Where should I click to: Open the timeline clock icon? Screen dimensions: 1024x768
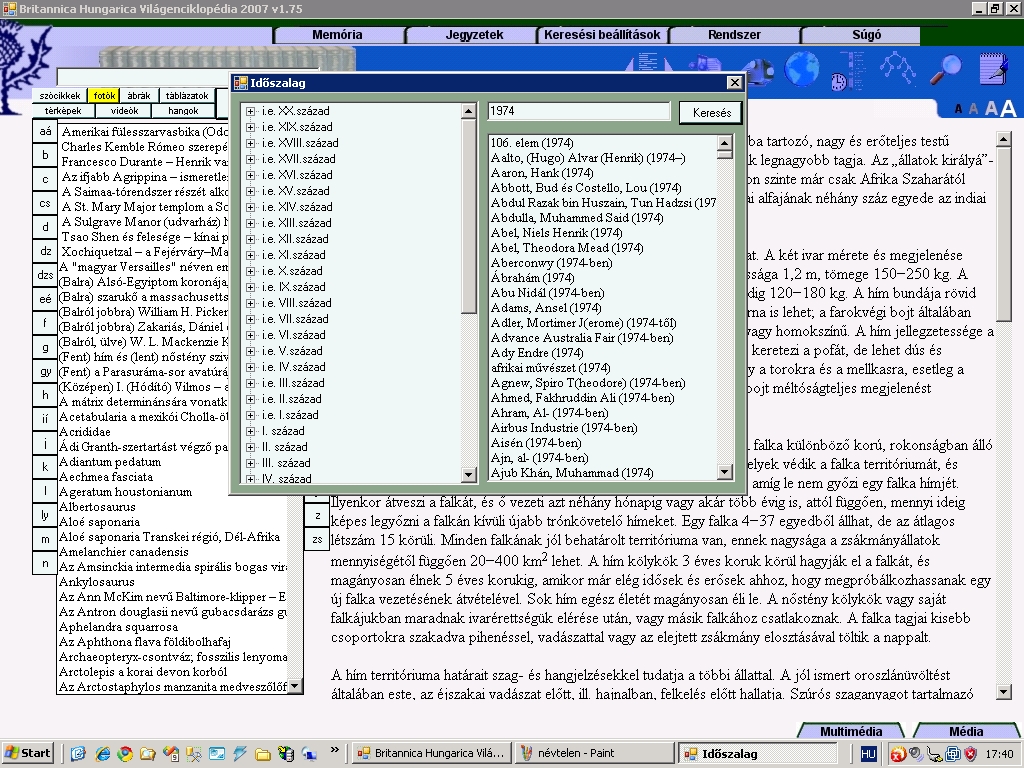848,71
